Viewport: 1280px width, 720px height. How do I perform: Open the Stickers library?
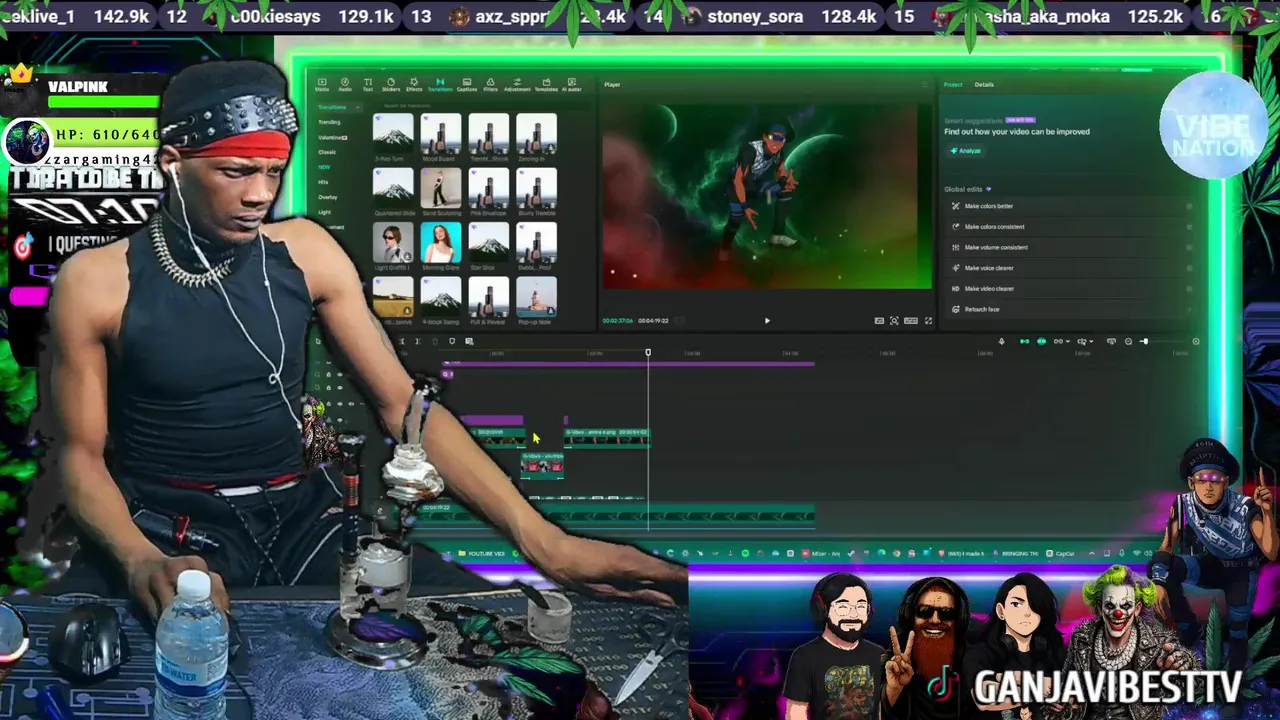(391, 84)
